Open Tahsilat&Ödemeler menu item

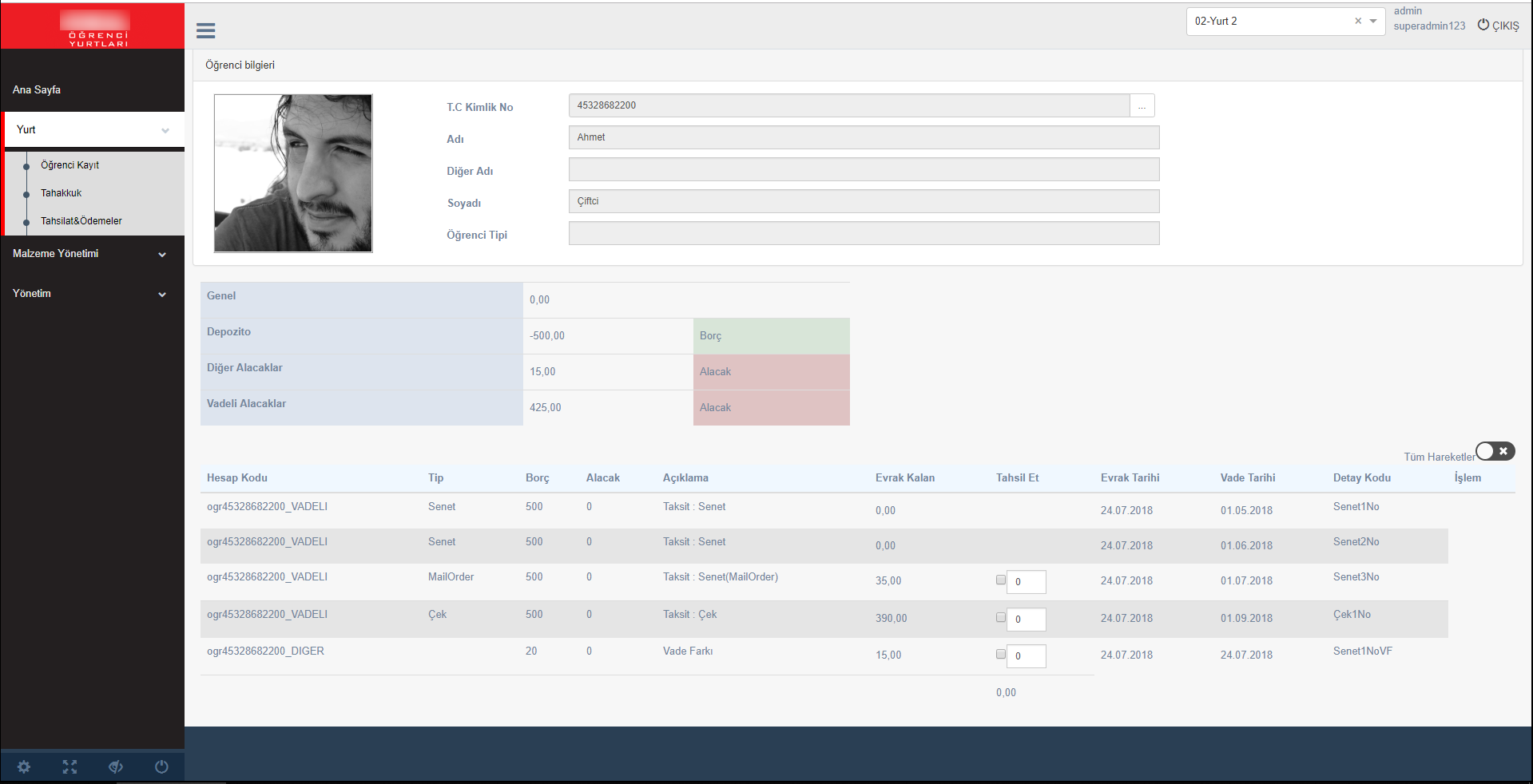pos(81,221)
